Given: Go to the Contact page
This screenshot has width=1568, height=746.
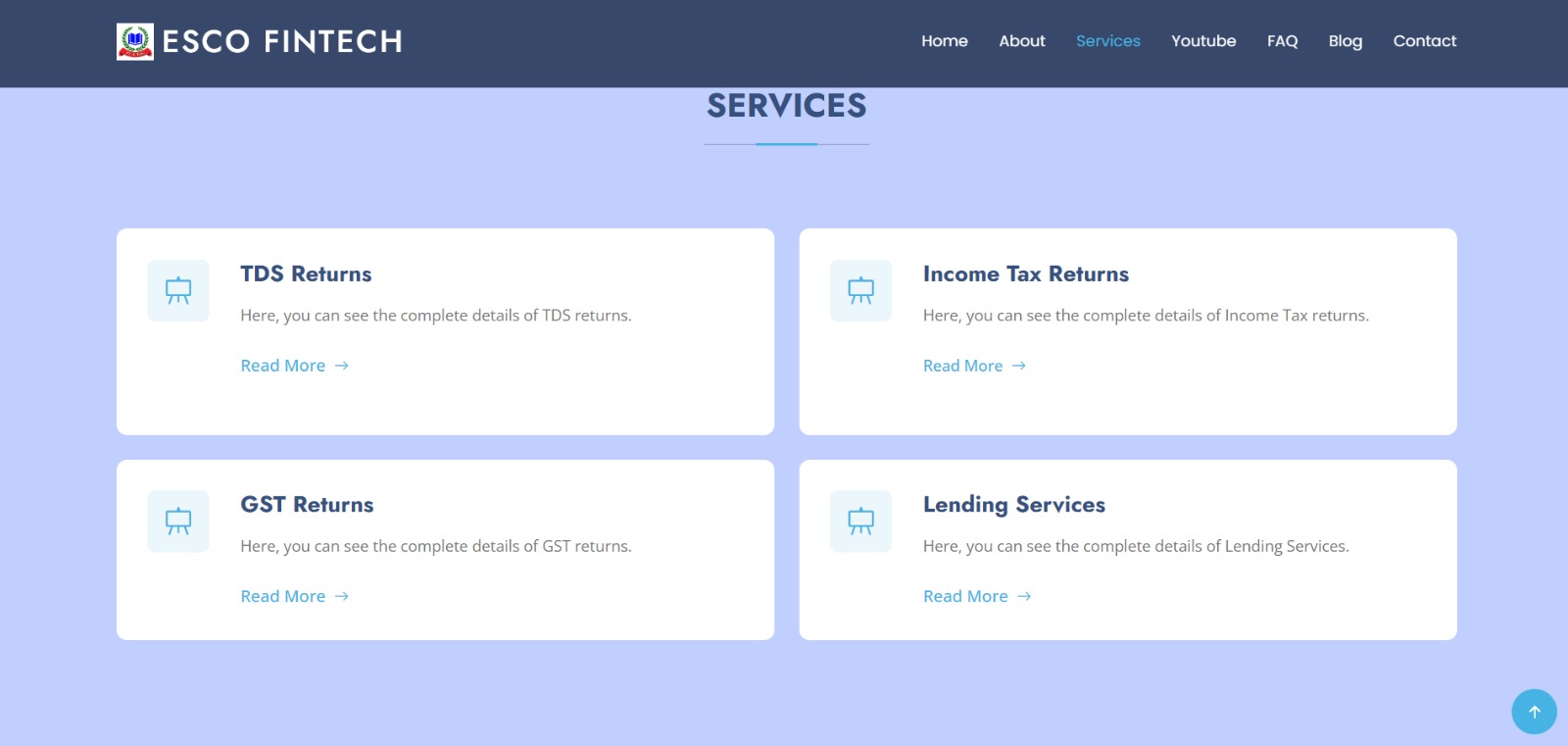Looking at the screenshot, I should tap(1424, 41).
